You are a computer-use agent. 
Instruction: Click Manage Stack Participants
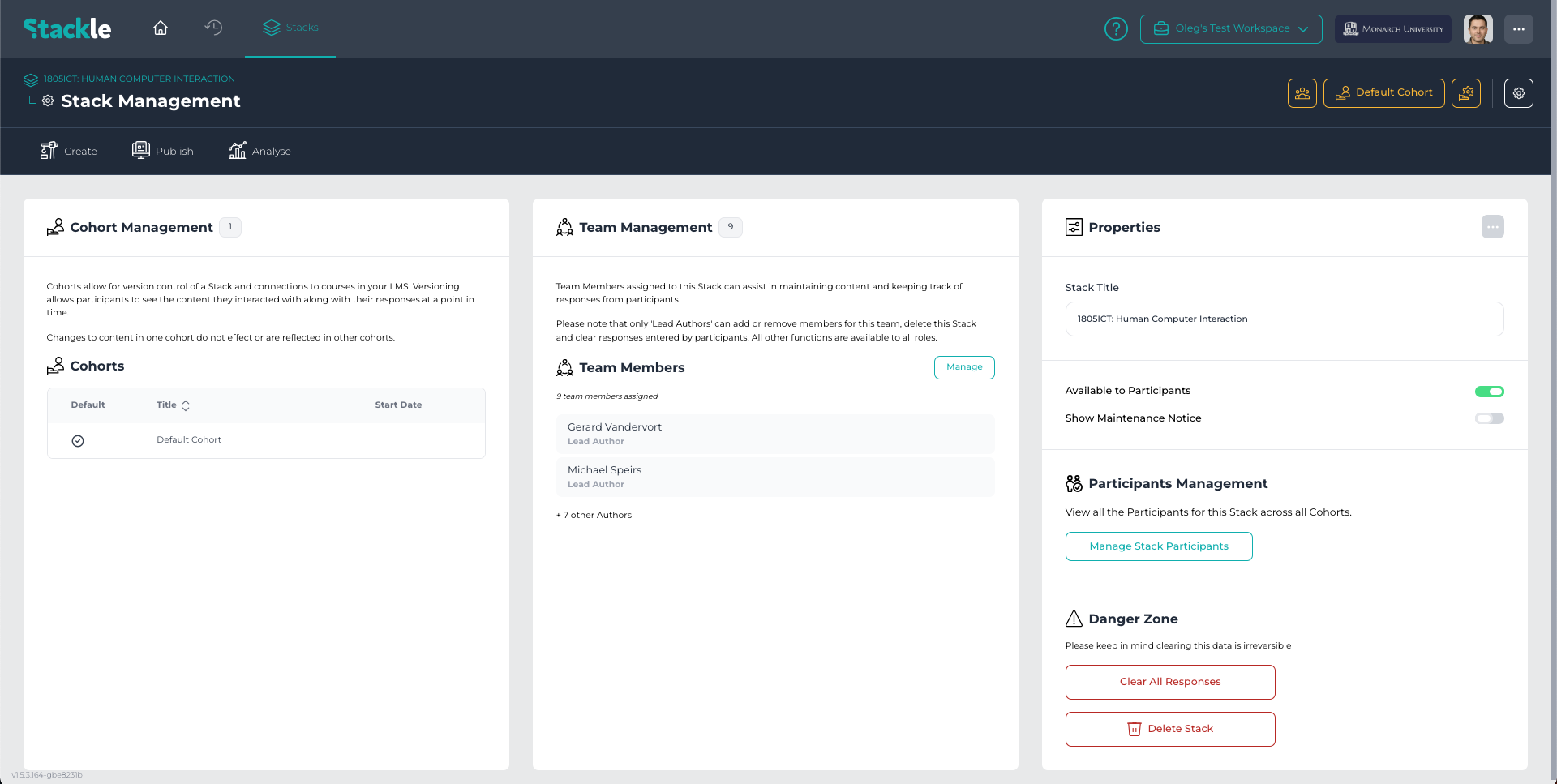[1159, 546]
